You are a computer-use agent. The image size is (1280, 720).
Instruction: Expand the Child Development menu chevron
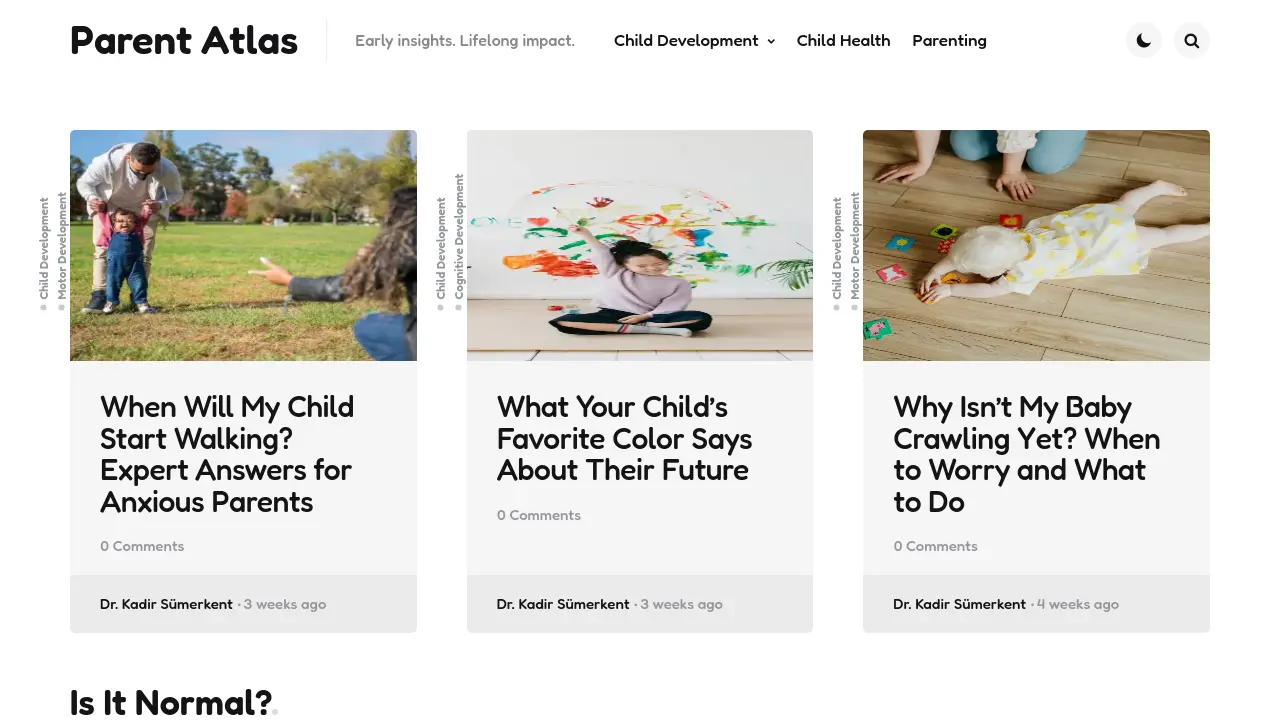[771, 41]
